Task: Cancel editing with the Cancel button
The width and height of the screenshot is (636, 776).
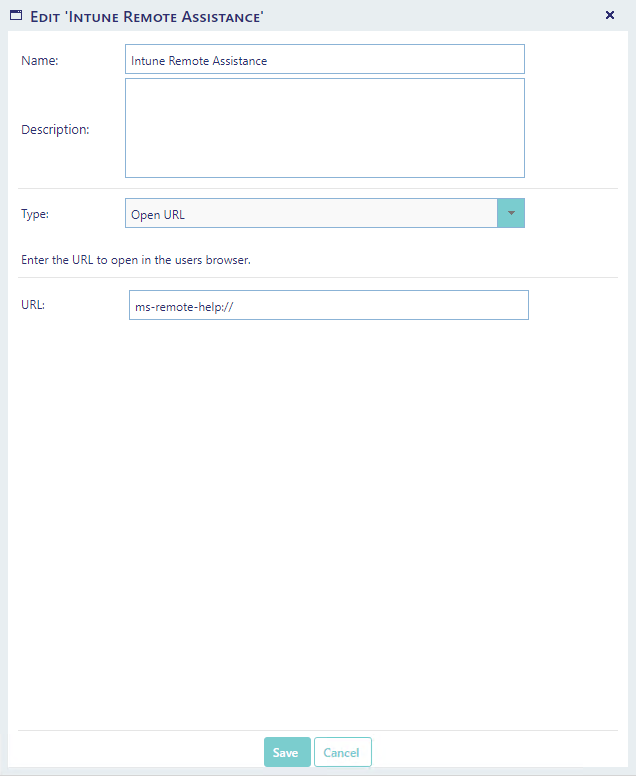Action: pos(342,752)
